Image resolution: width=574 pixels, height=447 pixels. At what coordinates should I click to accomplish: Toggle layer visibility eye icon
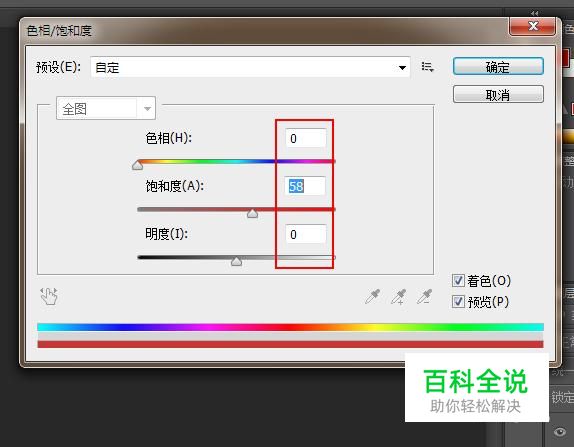pos(560,432)
